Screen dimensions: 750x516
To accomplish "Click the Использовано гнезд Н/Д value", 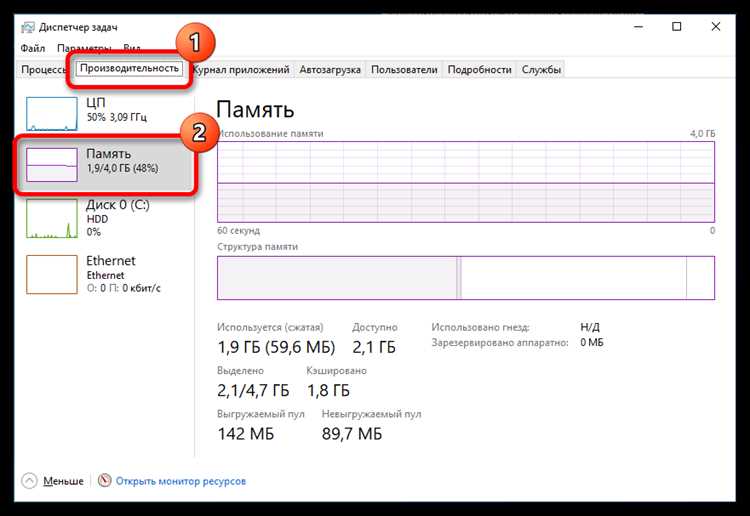I will (590, 327).
